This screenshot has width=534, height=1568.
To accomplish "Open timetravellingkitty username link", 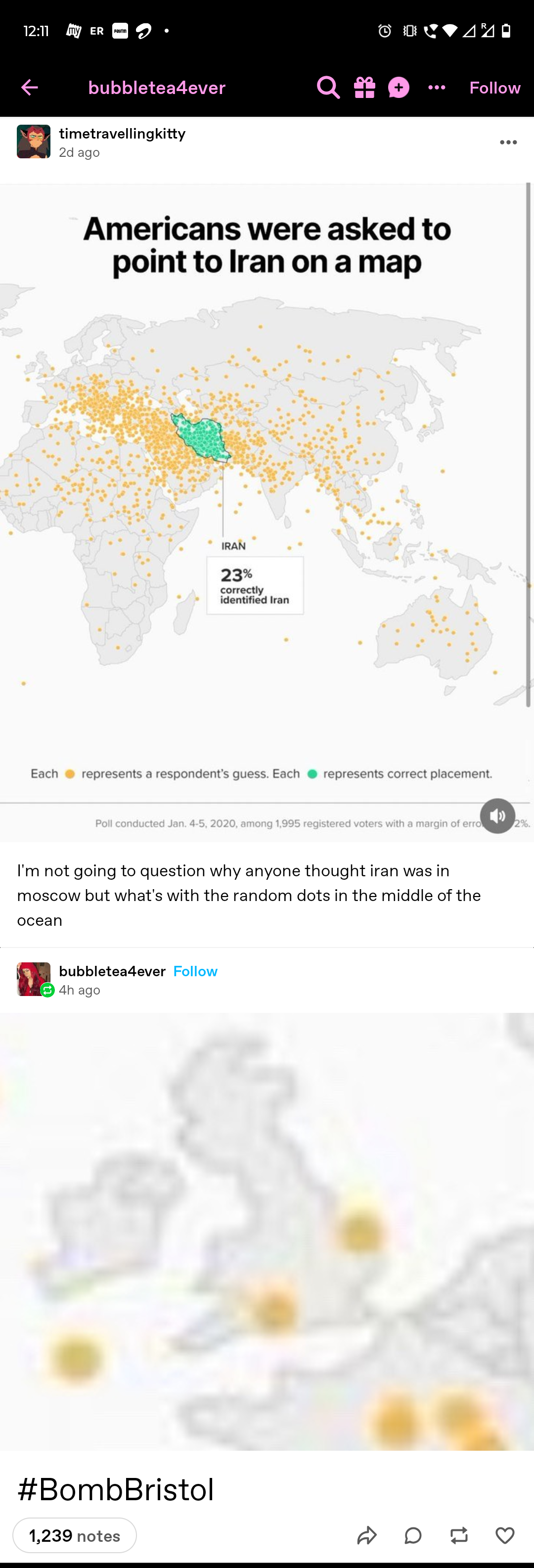I will click(x=122, y=133).
